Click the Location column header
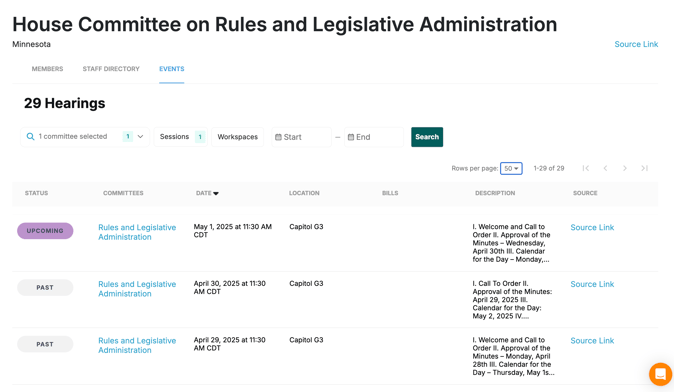 tap(304, 193)
